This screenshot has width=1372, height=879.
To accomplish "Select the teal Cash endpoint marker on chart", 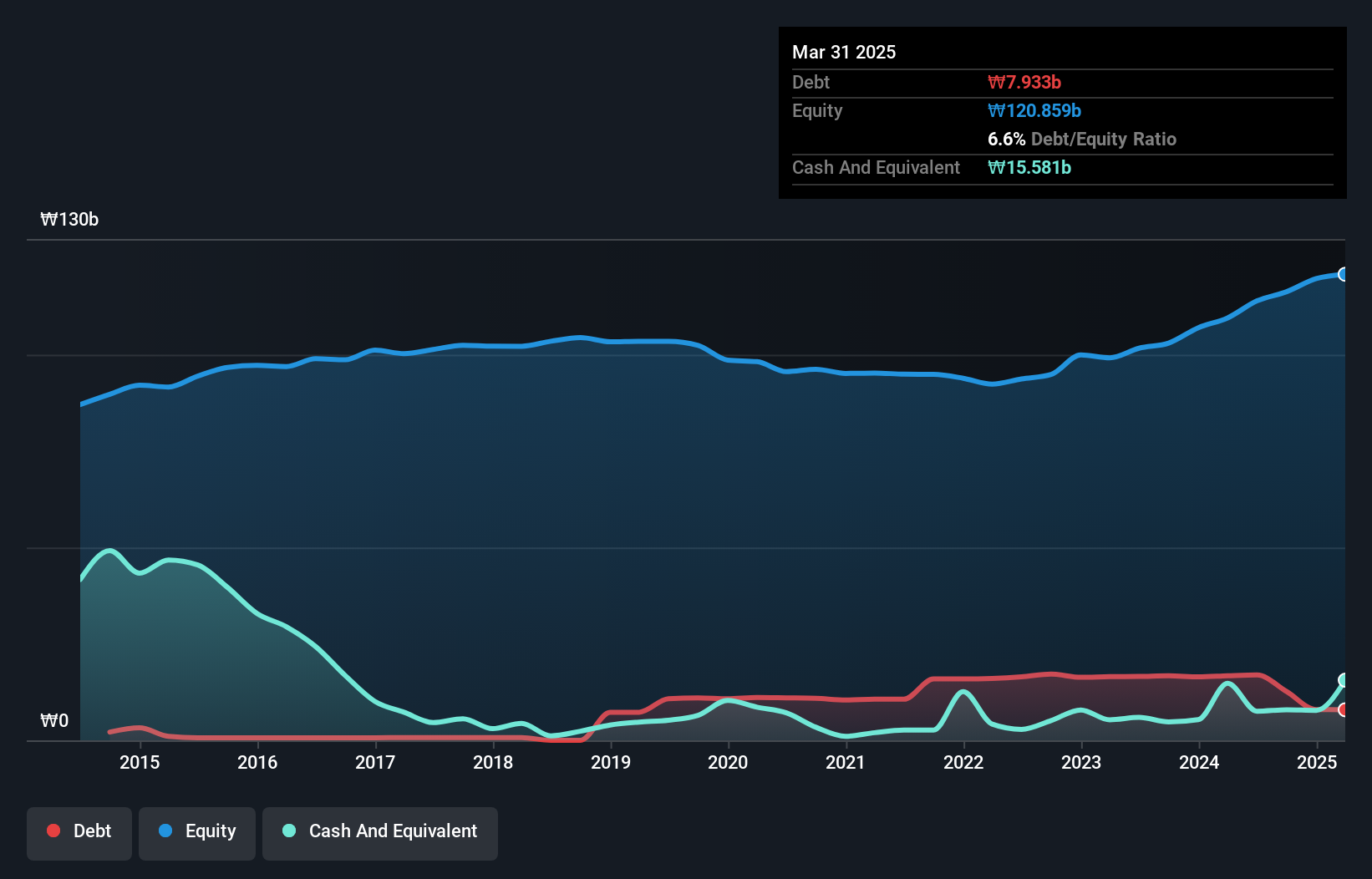I will 1344,681.
